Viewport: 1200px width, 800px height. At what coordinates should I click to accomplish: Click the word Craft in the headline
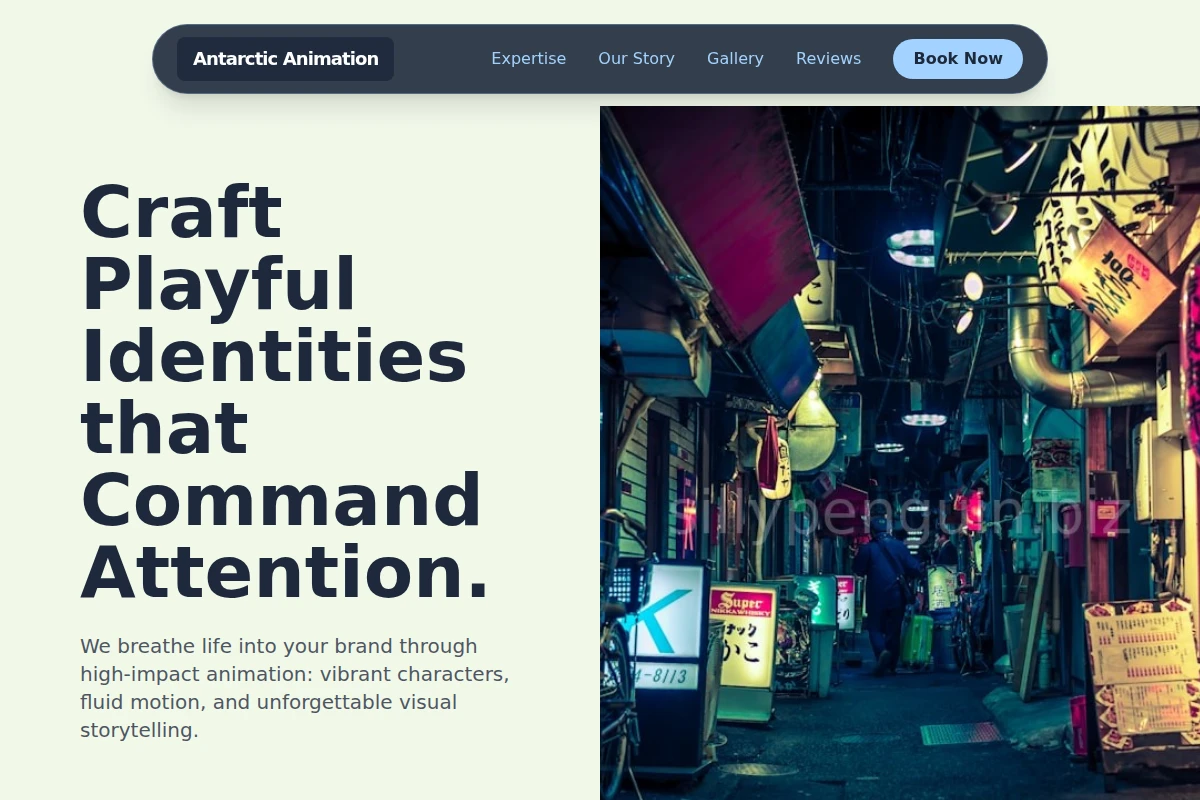[181, 211]
